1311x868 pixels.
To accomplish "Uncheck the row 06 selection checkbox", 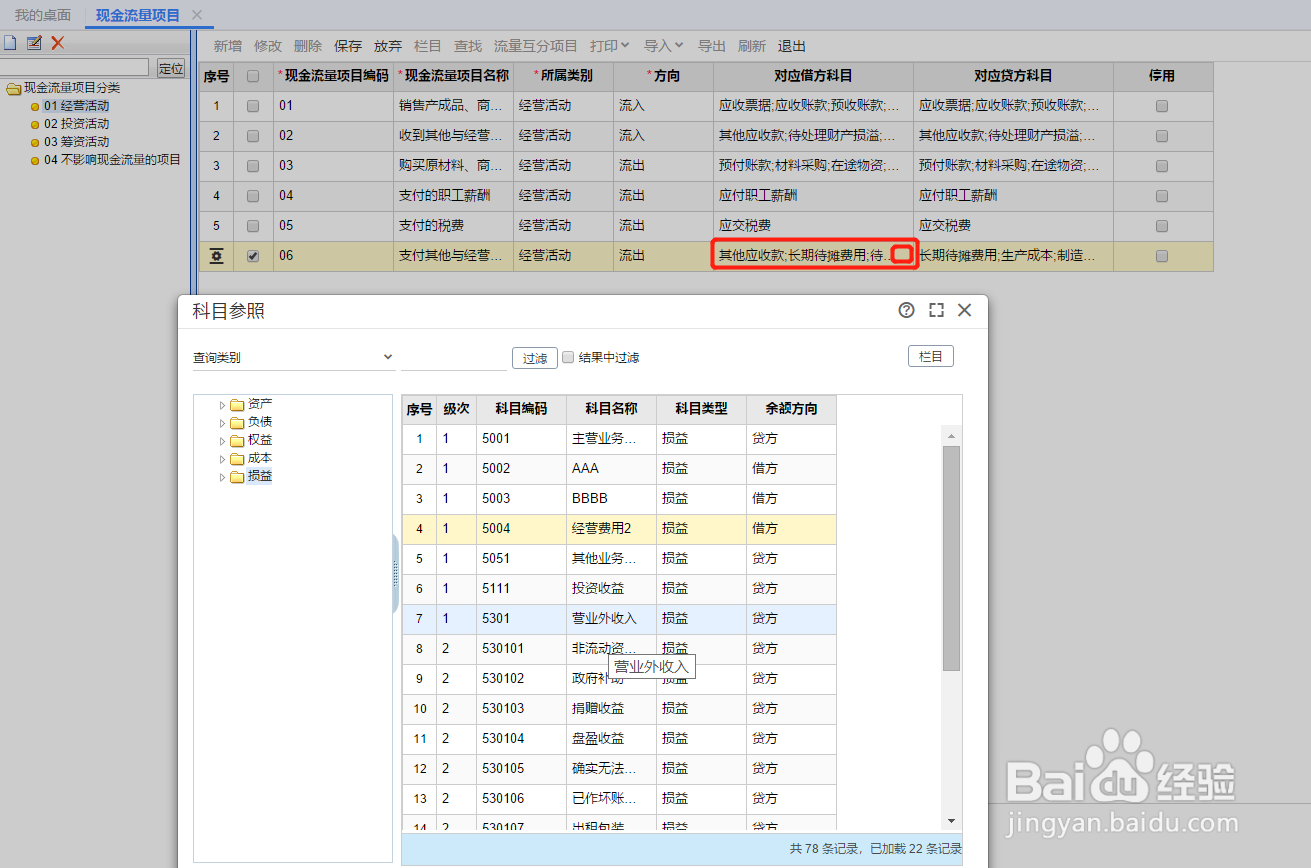I will 253,256.
